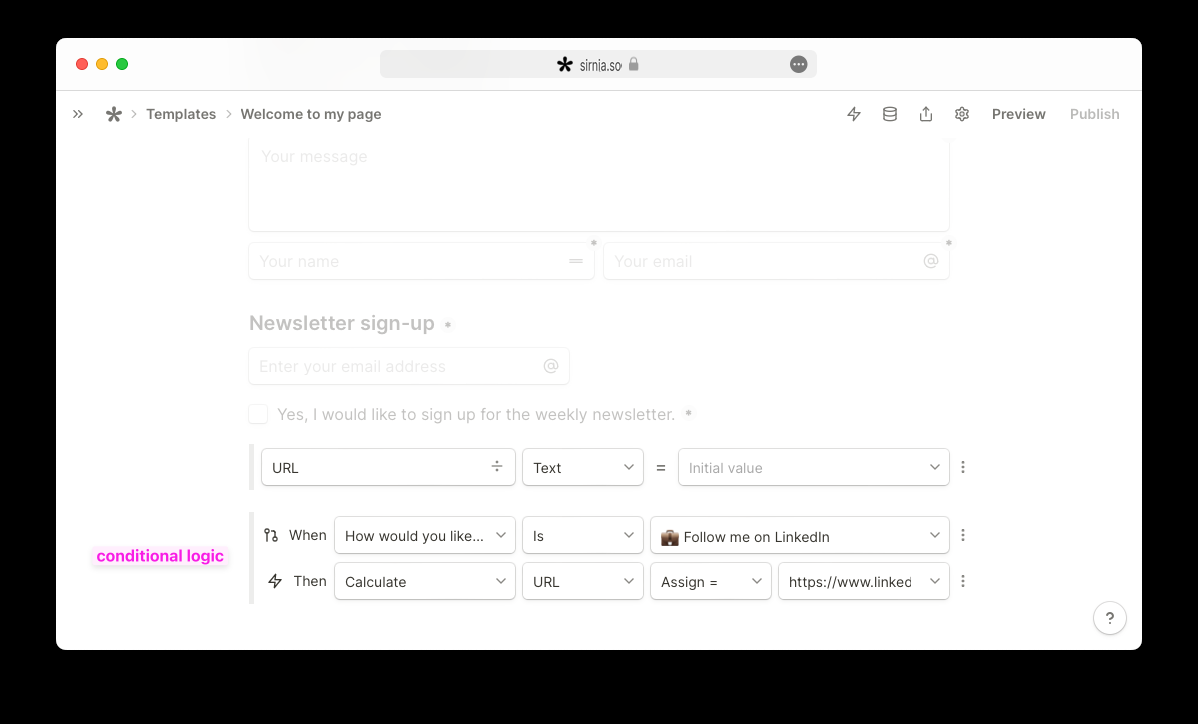The image size is (1198, 724).
Task: Click the division icon in URL field
Action: point(497,467)
